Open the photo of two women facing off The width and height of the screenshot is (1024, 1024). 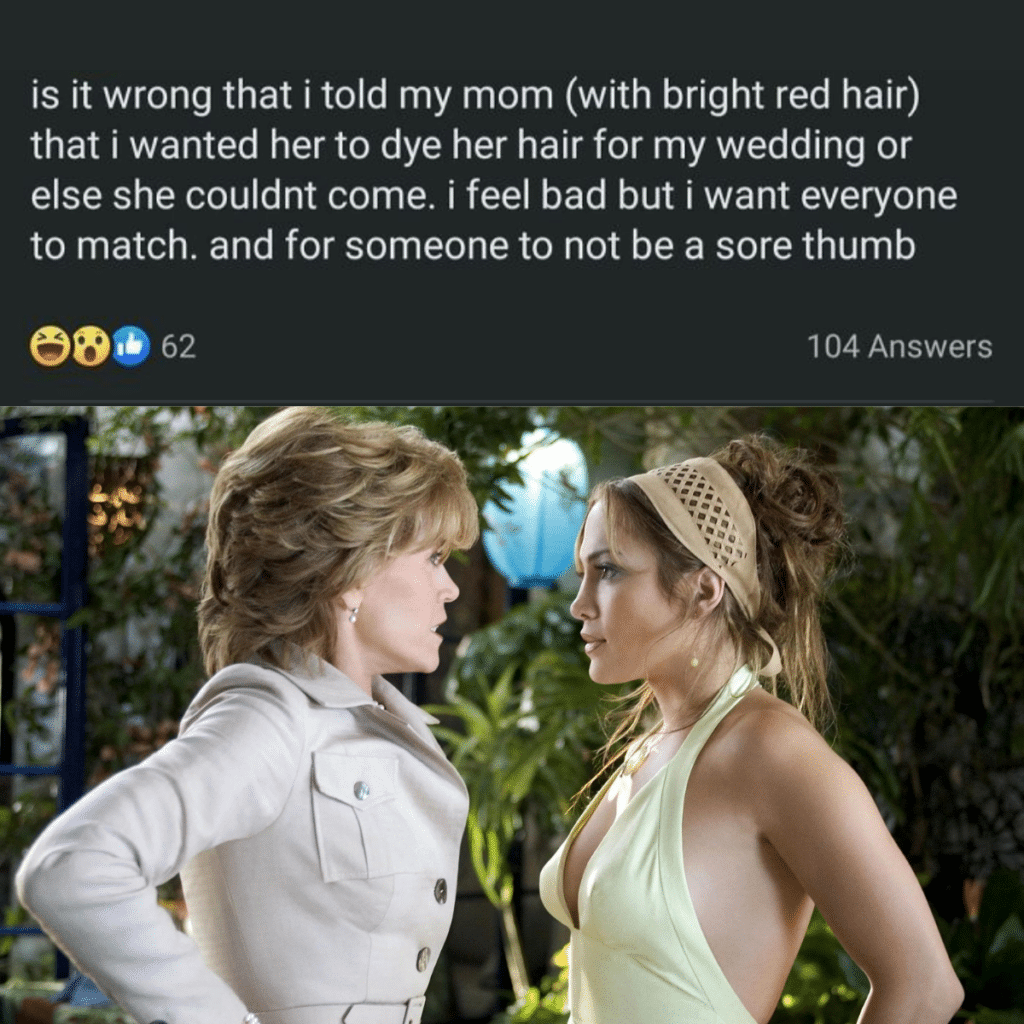tap(512, 715)
